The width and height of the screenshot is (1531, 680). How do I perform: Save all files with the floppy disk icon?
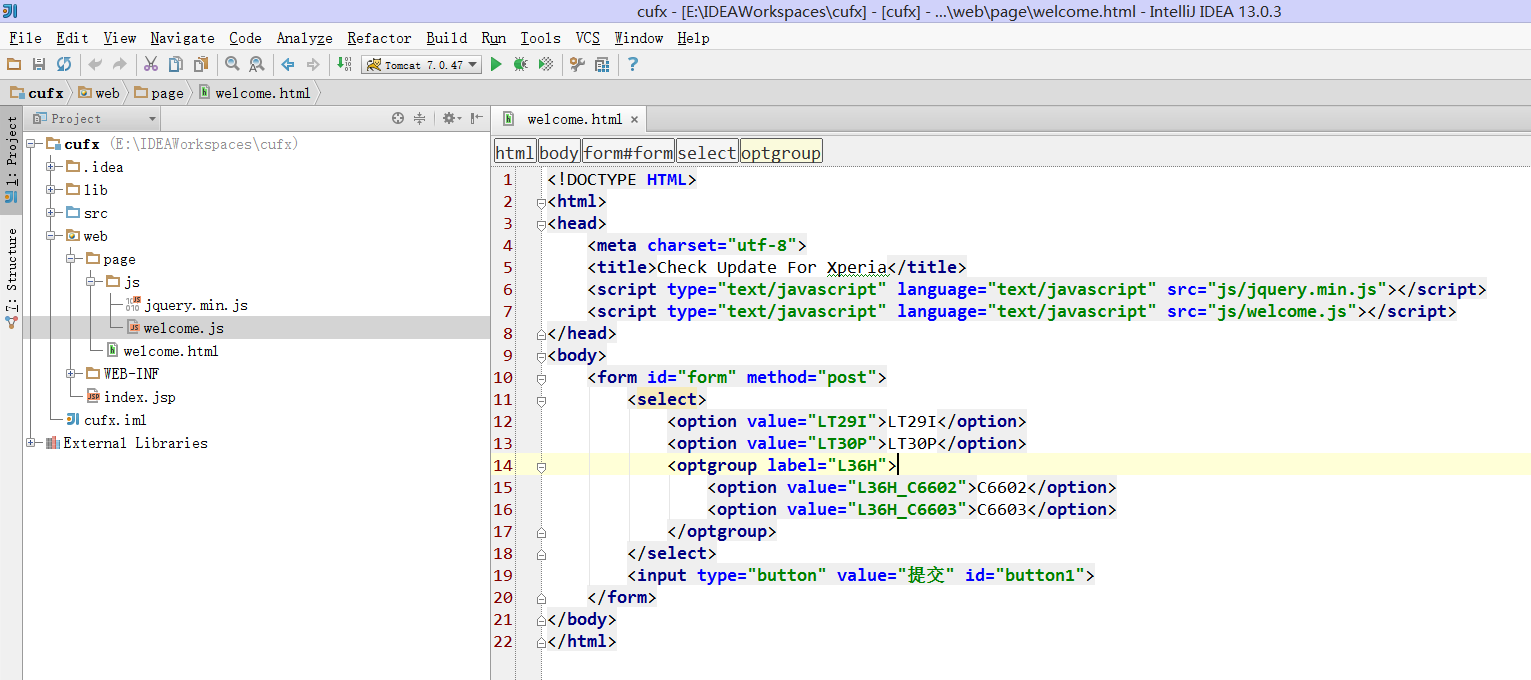[39, 64]
